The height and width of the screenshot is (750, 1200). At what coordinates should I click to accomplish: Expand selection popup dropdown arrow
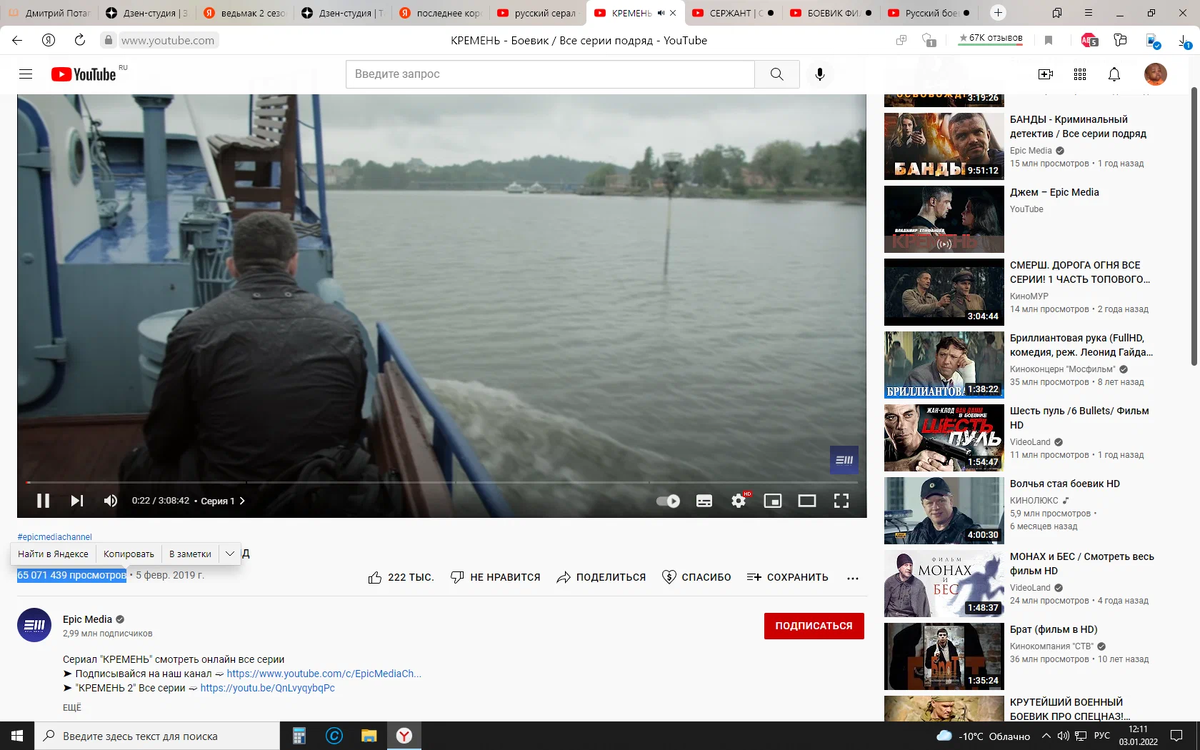229,554
